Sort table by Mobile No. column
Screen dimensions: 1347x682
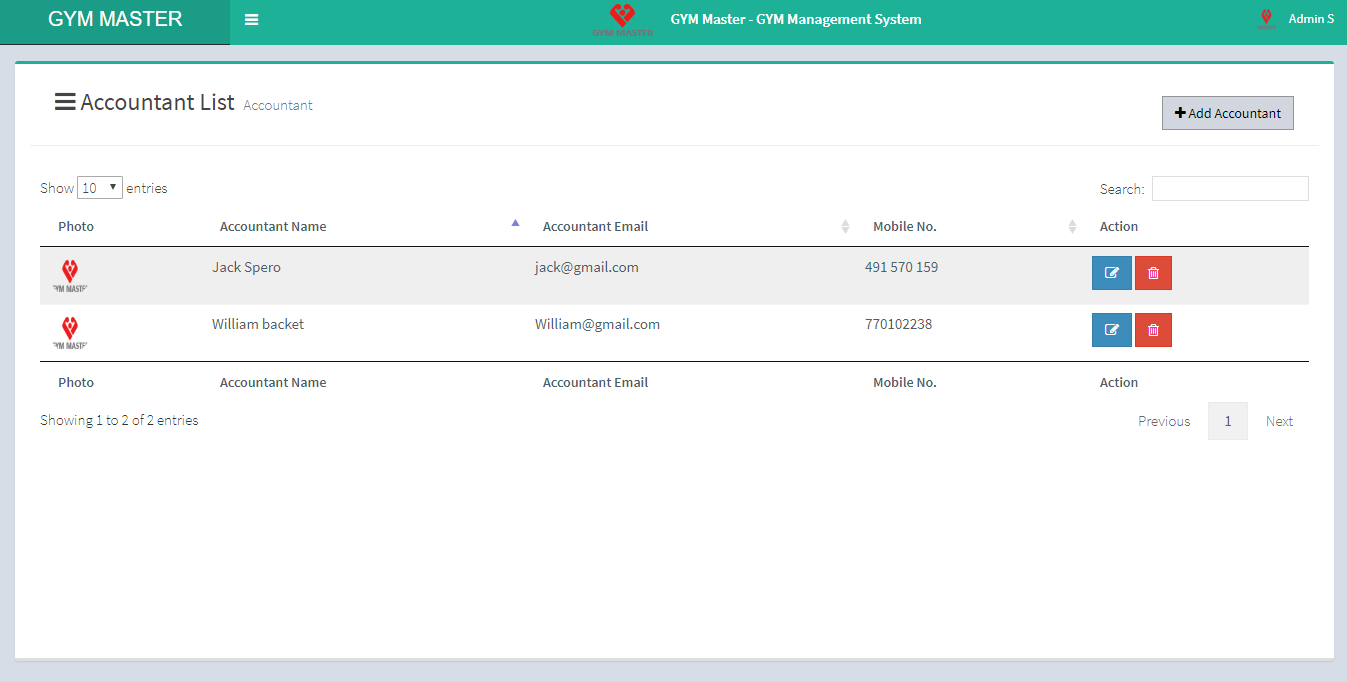[x=904, y=226]
